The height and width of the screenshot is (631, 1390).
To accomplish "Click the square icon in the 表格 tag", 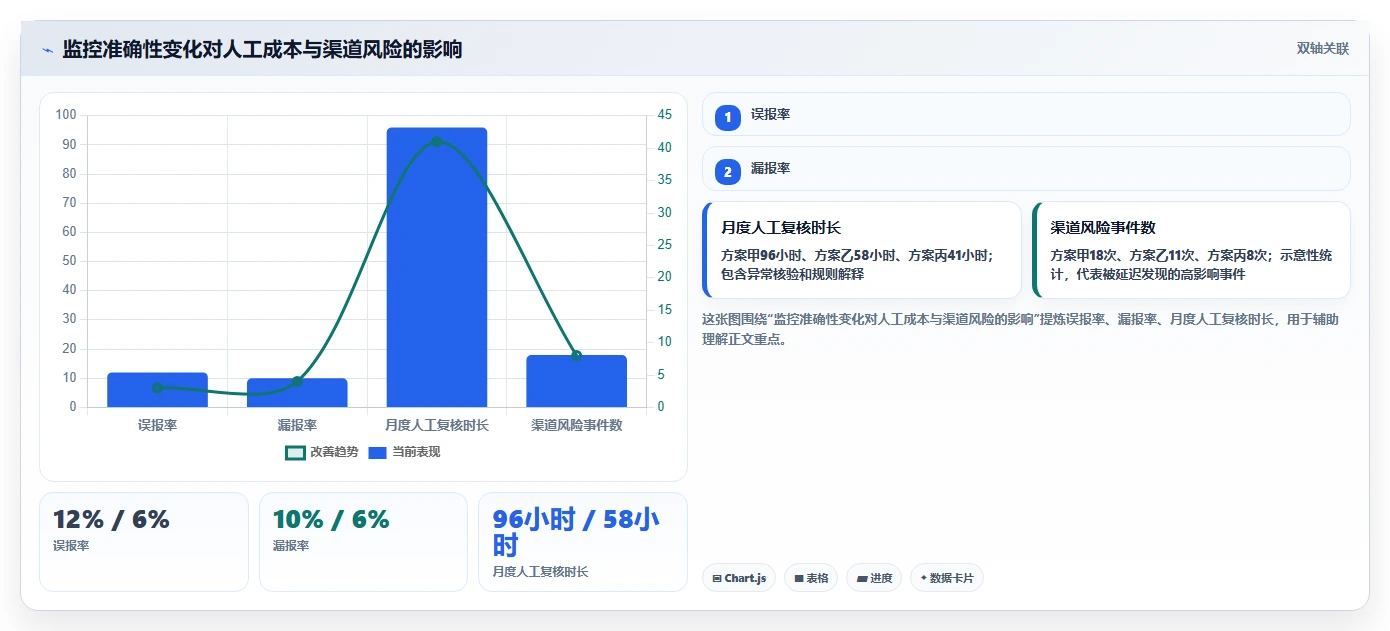I will pos(799,578).
